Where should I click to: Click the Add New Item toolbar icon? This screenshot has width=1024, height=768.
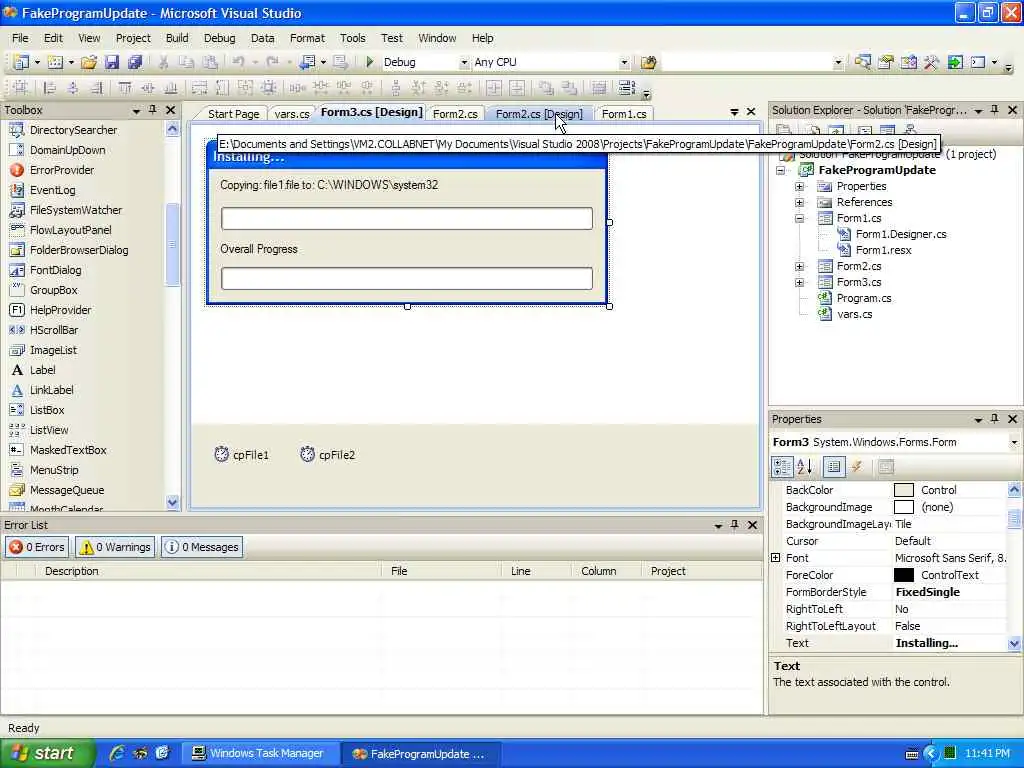(56, 62)
